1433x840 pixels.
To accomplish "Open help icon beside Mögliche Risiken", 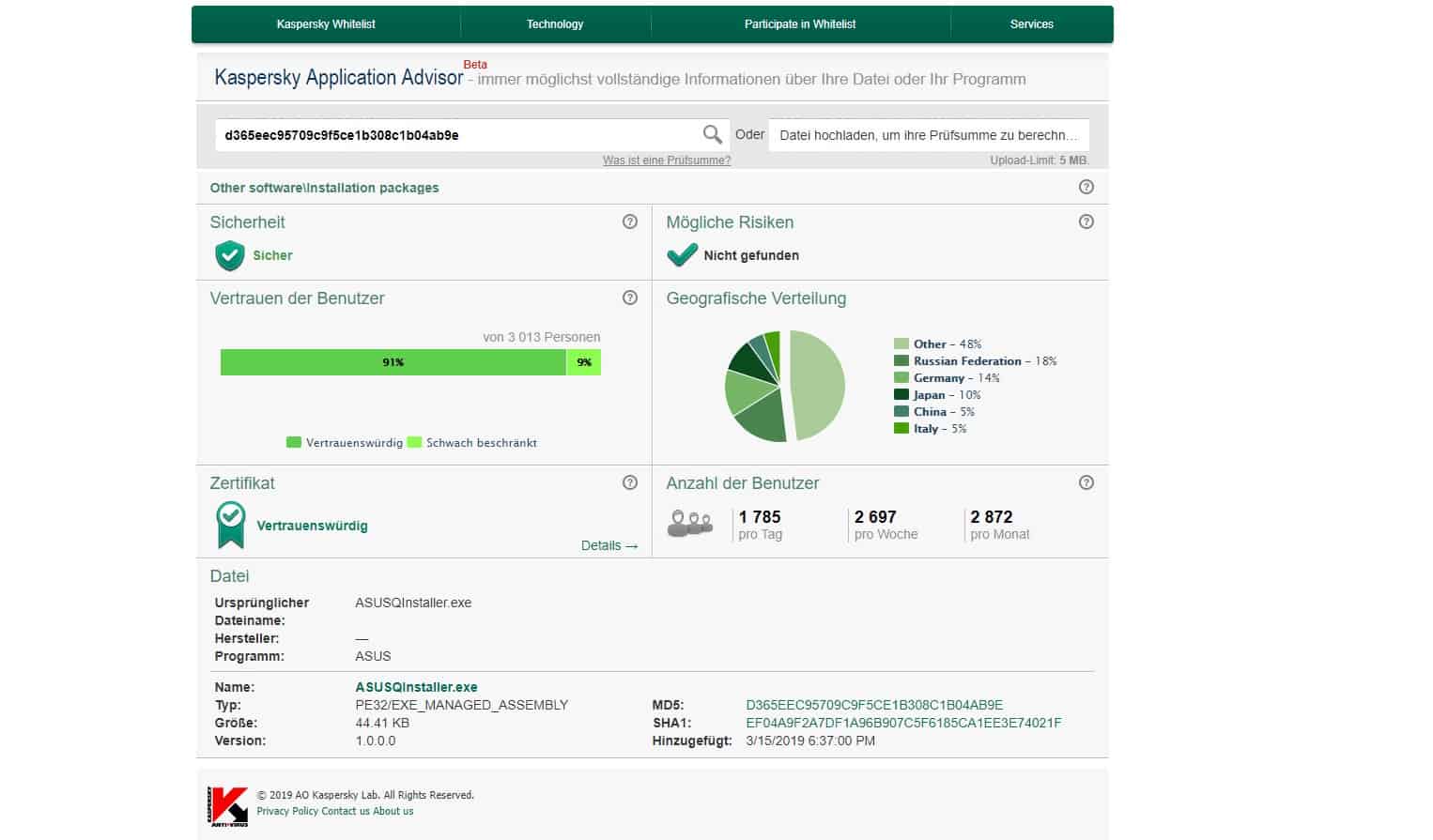I will pyautogui.click(x=1086, y=221).
